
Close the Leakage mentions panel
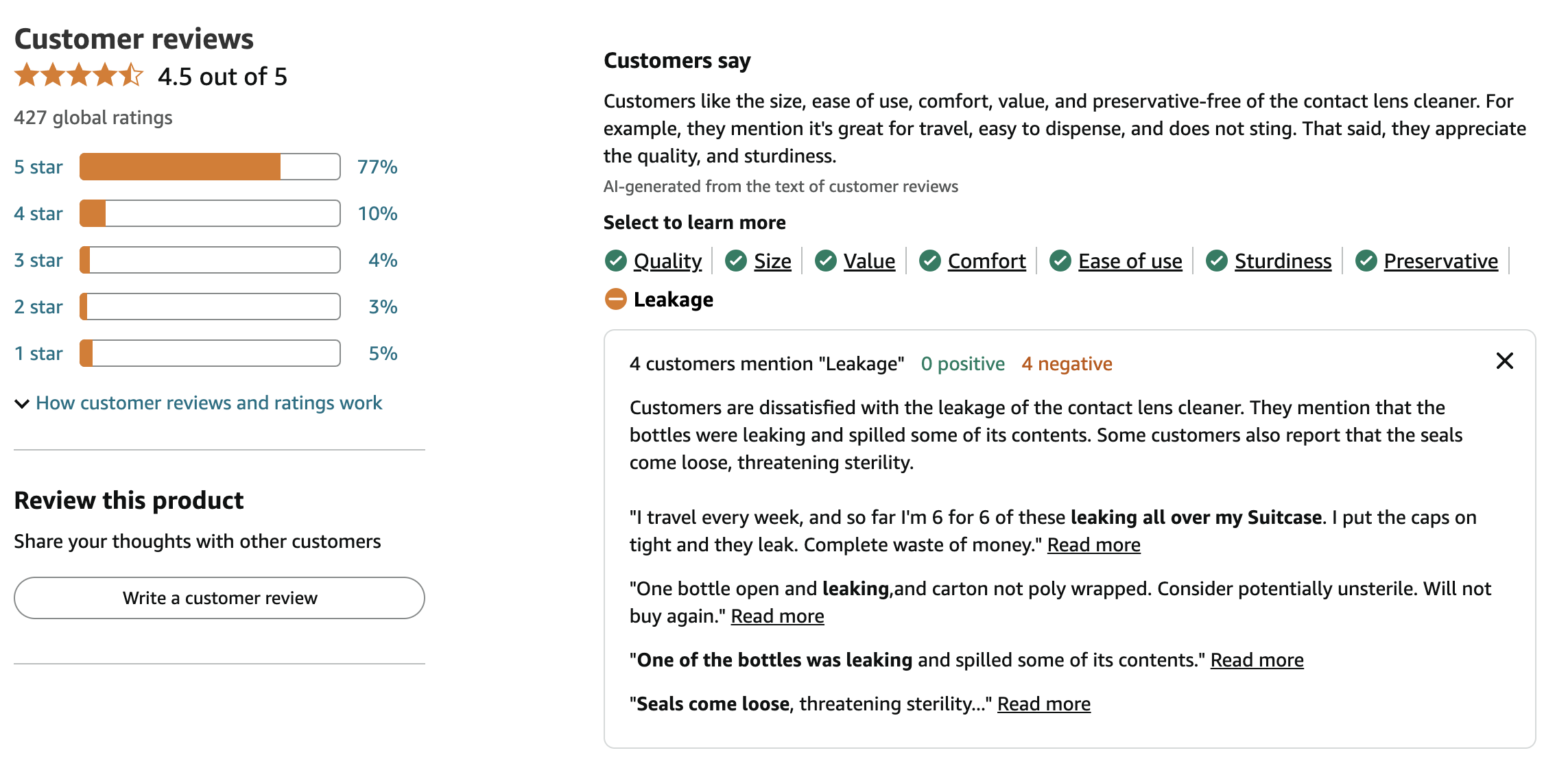pyautogui.click(x=1504, y=361)
